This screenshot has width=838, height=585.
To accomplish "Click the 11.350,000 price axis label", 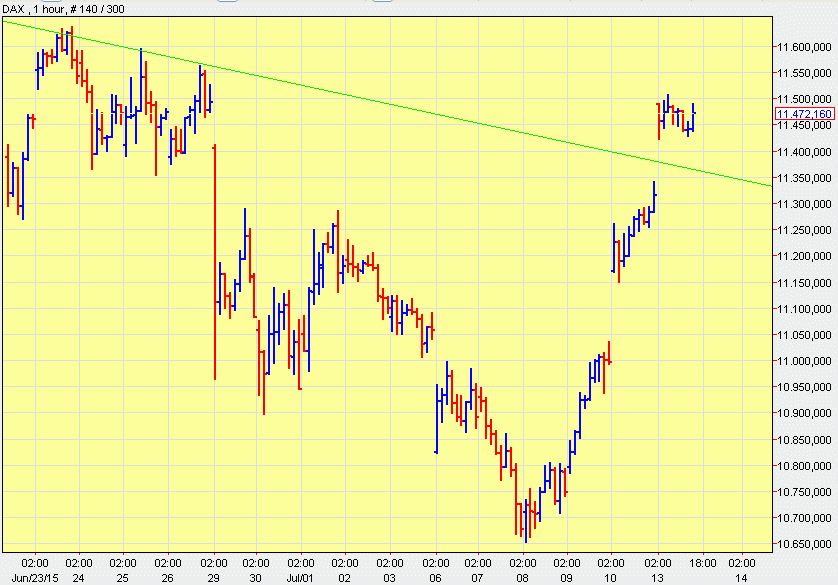I will (x=804, y=178).
